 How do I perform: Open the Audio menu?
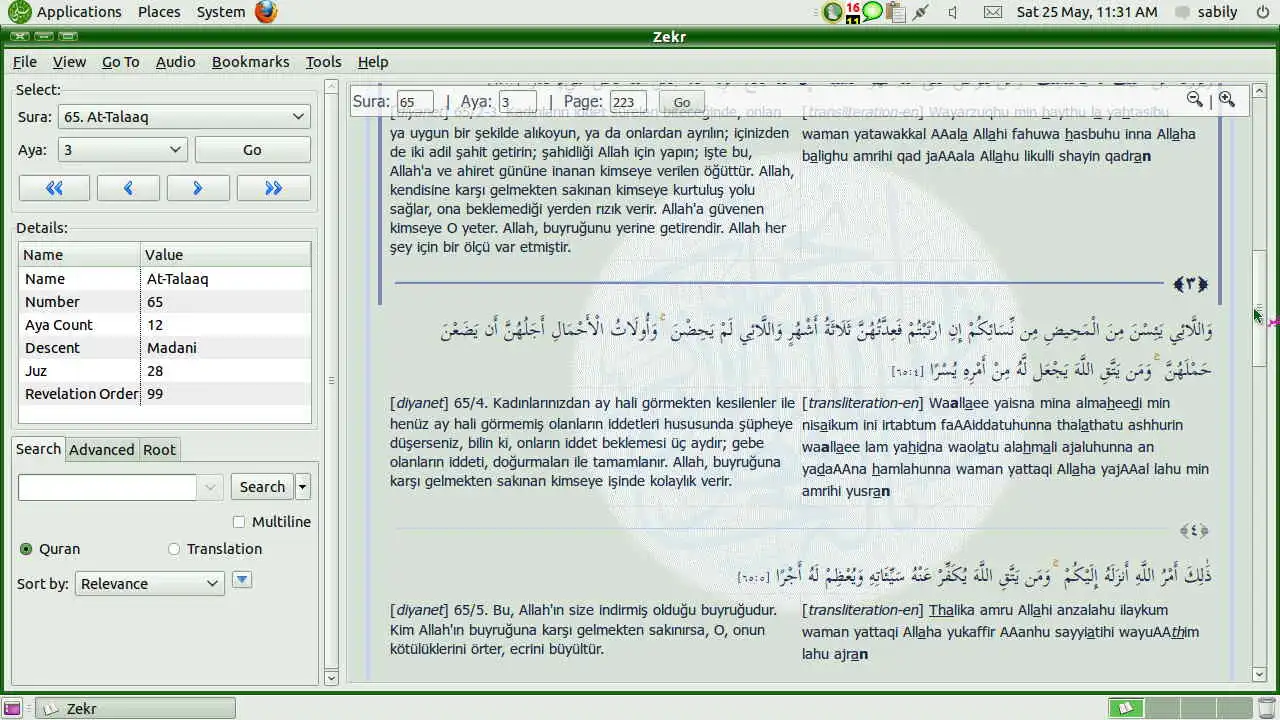point(175,62)
